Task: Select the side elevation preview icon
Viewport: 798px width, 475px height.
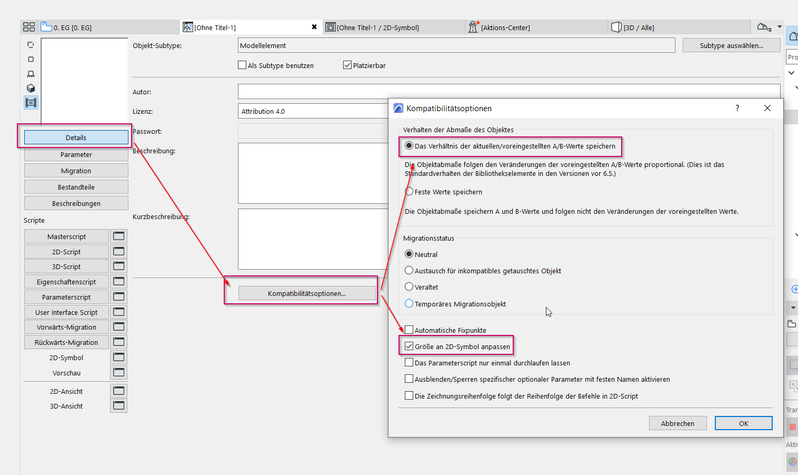Action: pos(31,74)
